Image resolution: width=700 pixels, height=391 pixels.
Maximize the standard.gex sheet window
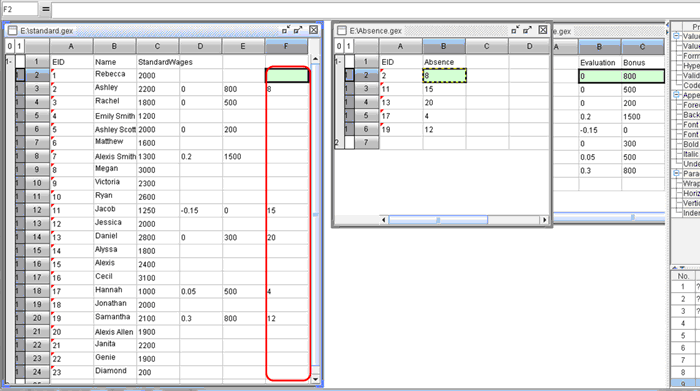pyautogui.click(x=298, y=30)
